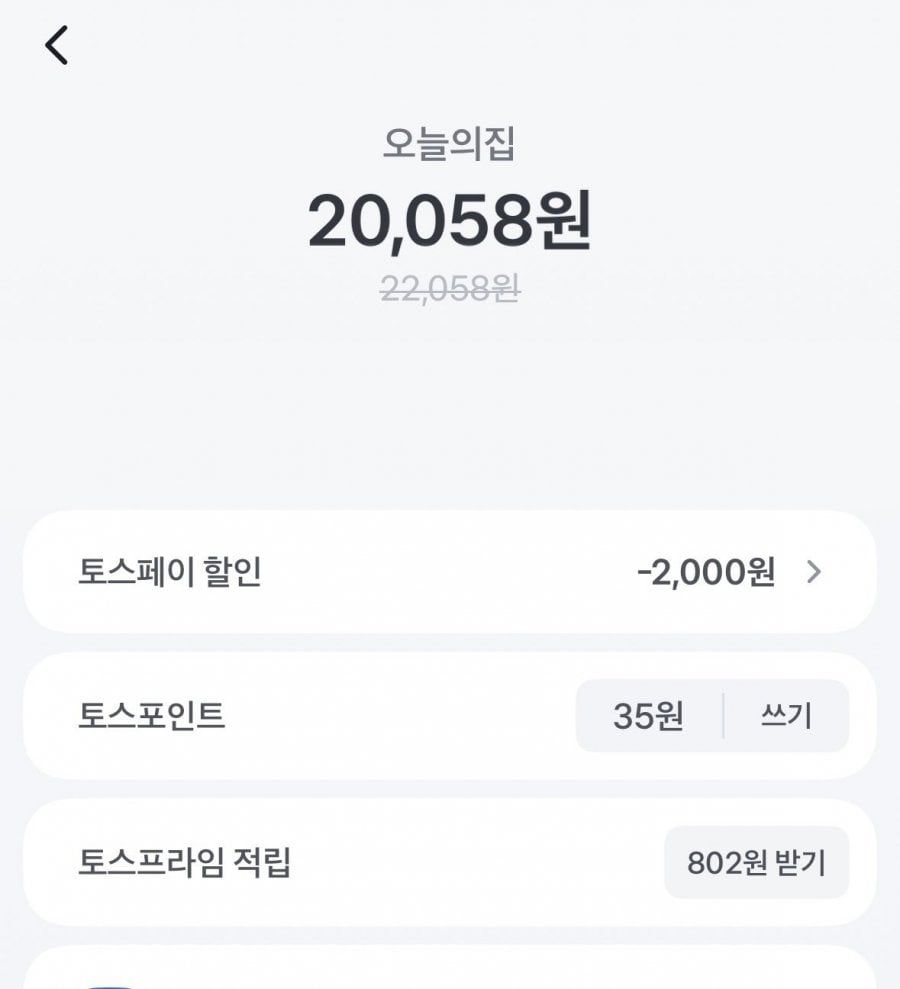
Task: Open the partially visible bottom card
Action: point(450,968)
